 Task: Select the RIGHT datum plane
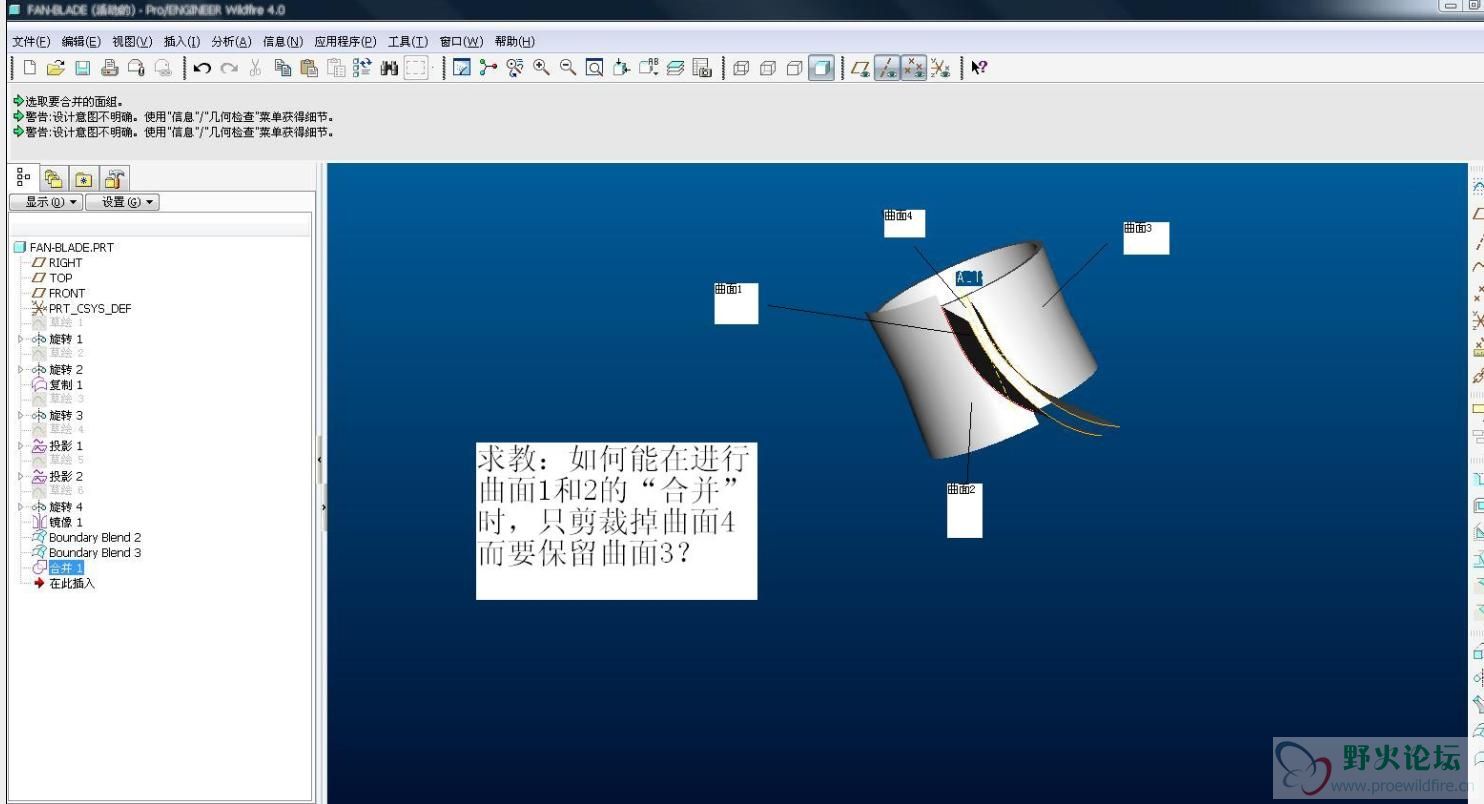pyautogui.click(x=66, y=263)
